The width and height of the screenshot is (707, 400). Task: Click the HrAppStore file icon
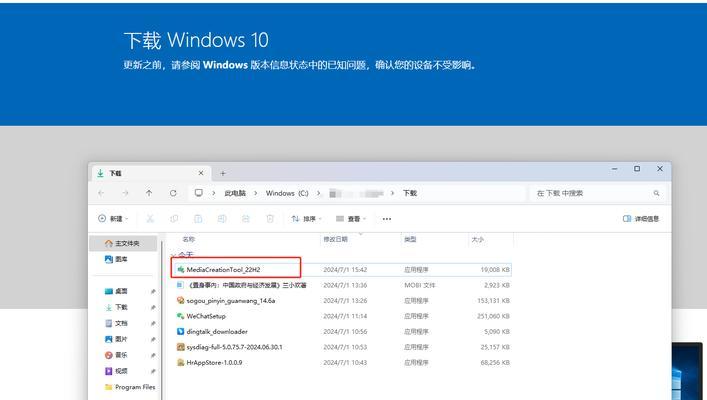(x=181, y=362)
